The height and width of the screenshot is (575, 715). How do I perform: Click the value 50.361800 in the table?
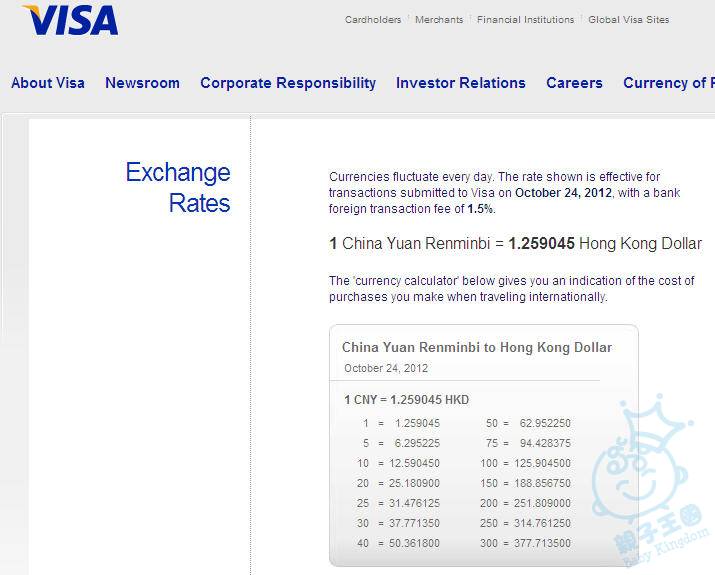414,544
